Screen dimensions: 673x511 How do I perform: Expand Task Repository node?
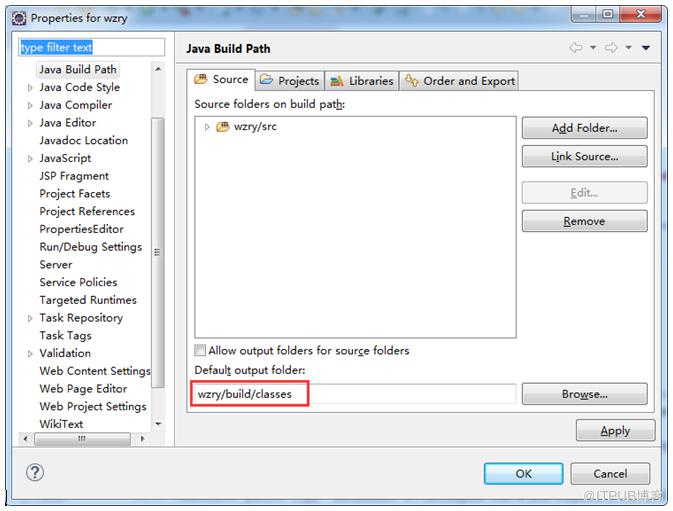tap(30, 318)
